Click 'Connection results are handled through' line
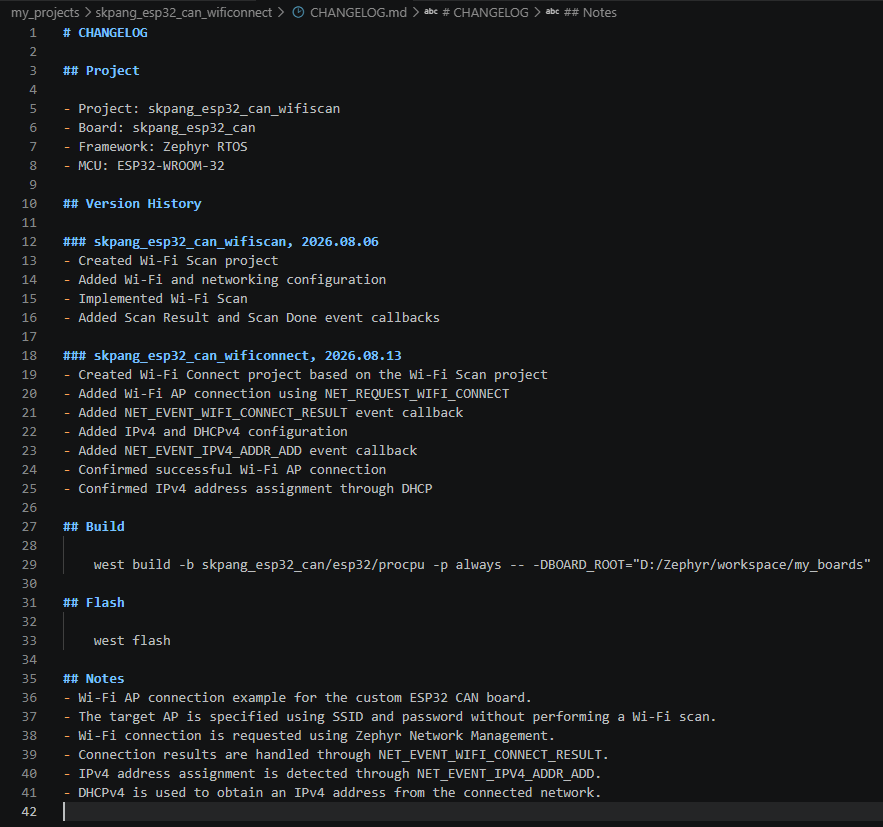883x827 pixels. [336, 754]
